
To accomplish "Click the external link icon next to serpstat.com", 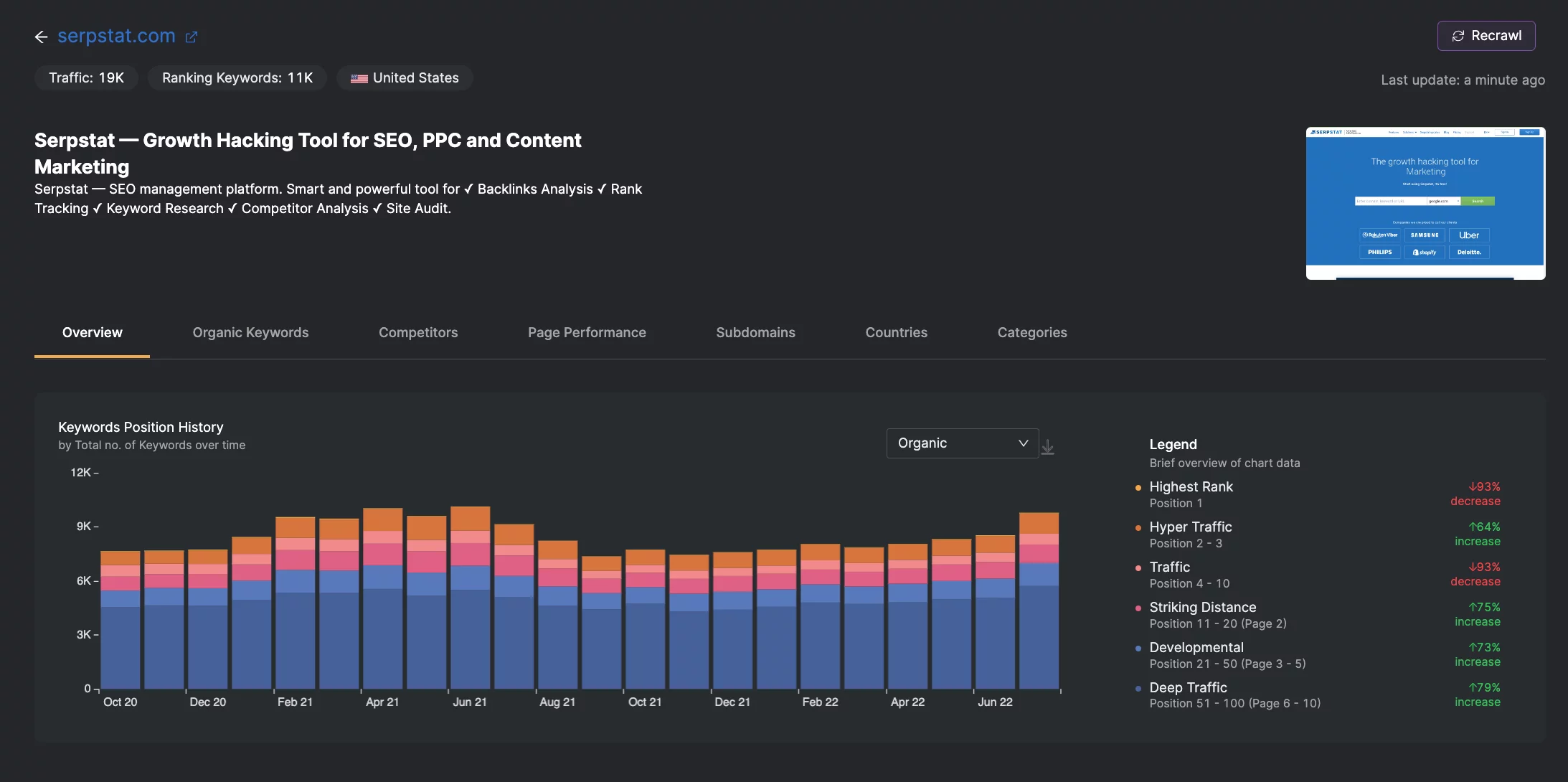I will [x=192, y=36].
